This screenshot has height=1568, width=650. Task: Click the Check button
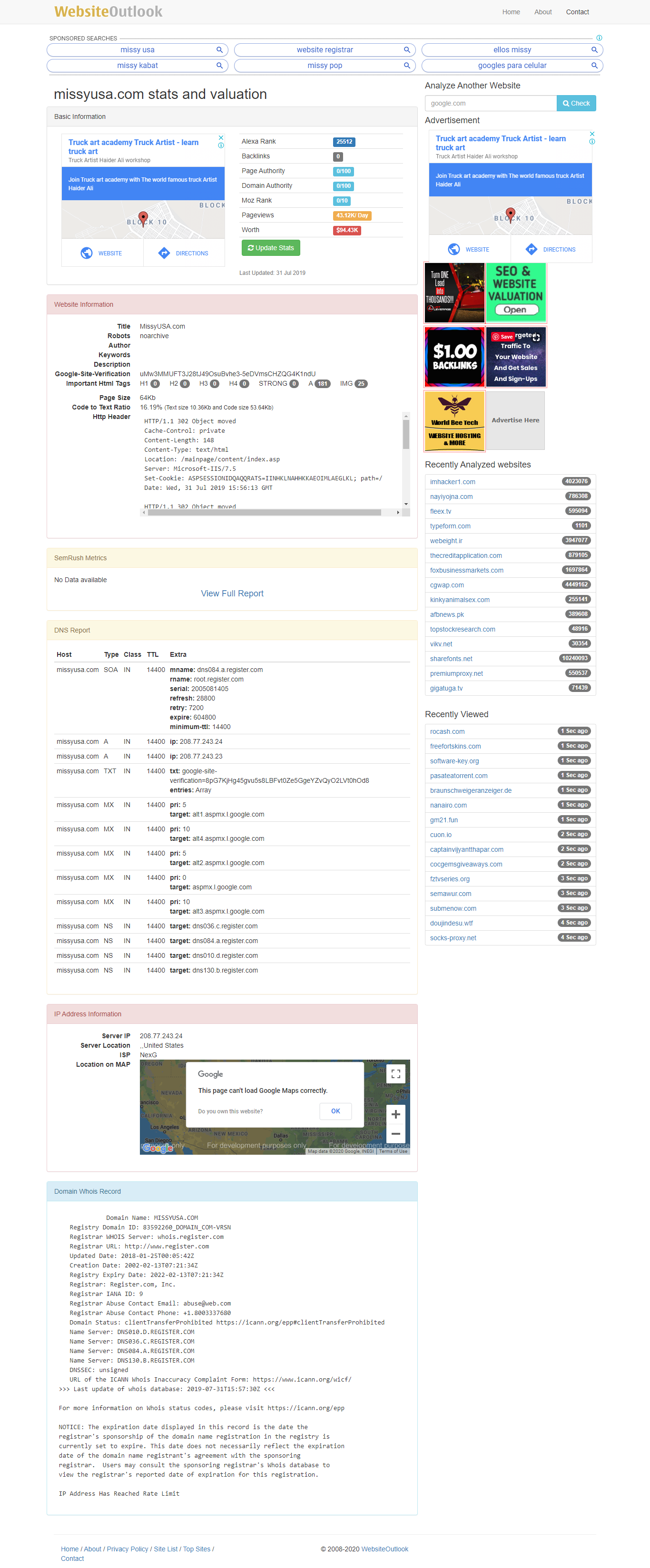[576, 104]
